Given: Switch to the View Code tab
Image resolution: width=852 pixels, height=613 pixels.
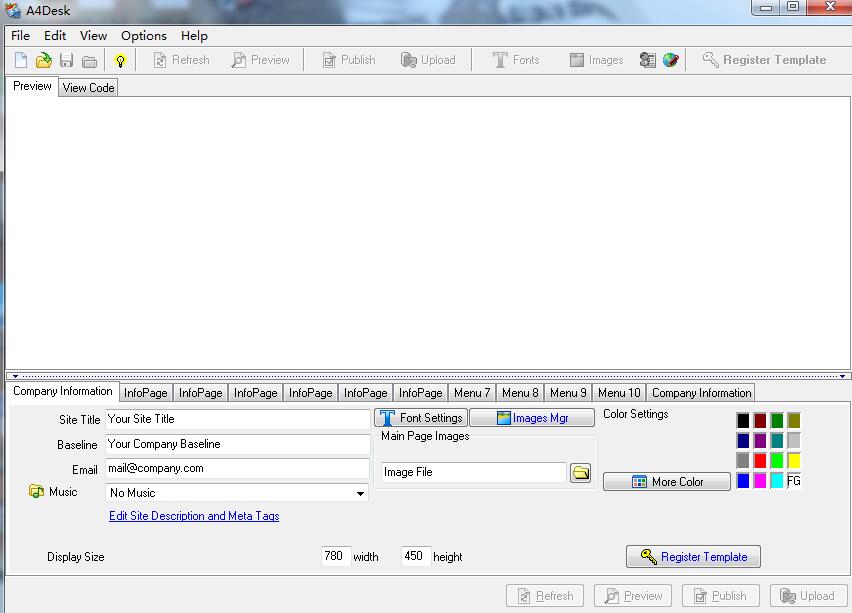Looking at the screenshot, I should (88, 87).
